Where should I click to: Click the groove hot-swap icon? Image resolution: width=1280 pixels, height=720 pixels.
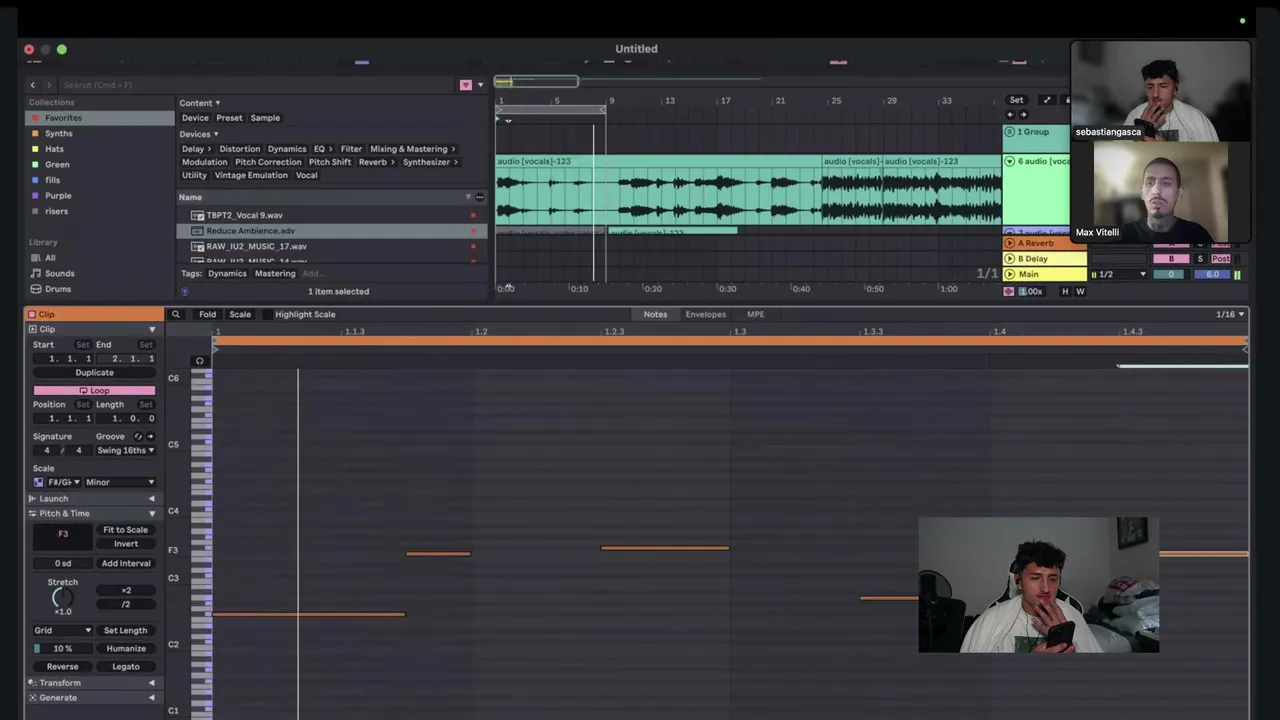(138, 436)
